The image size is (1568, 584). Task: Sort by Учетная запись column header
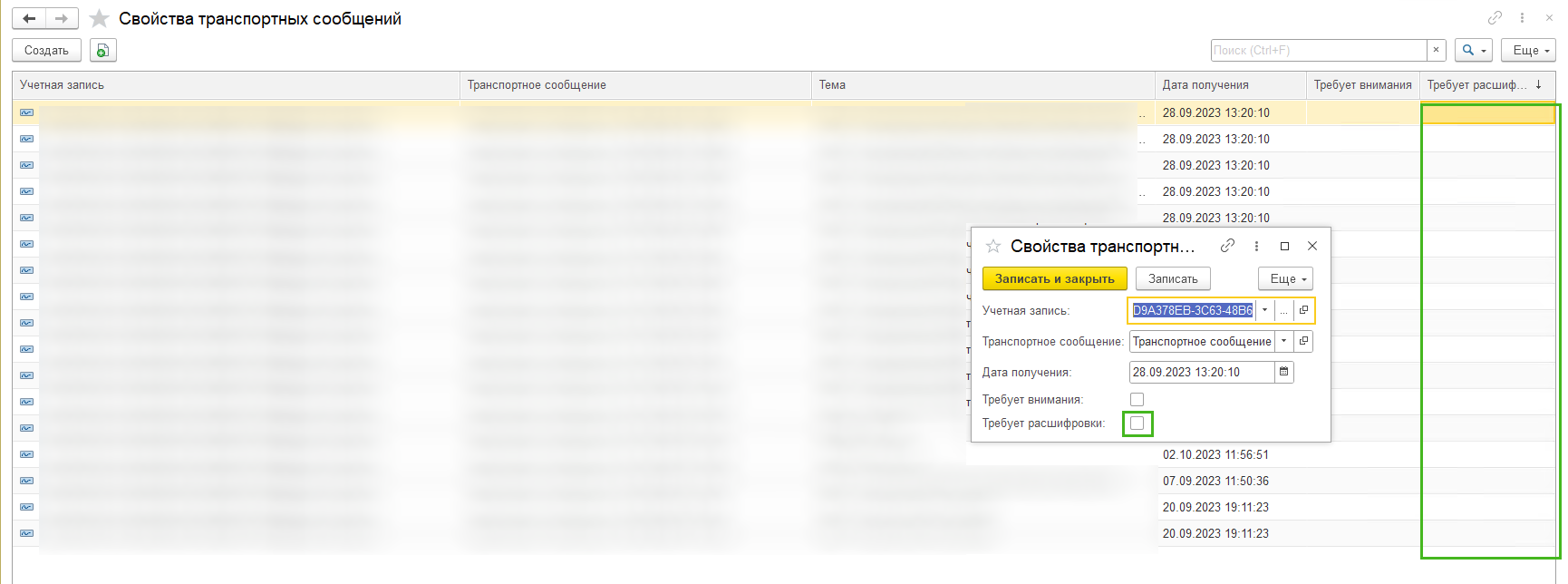click(x=236, y=85)
